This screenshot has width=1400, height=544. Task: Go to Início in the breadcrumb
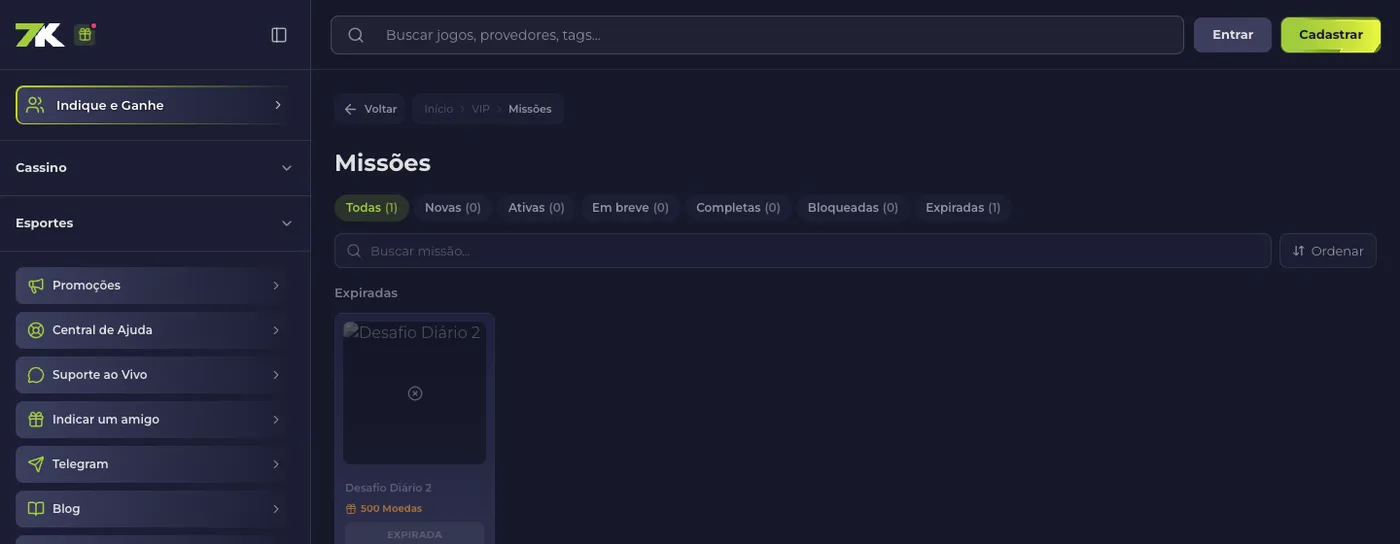[x=438, y=109]
